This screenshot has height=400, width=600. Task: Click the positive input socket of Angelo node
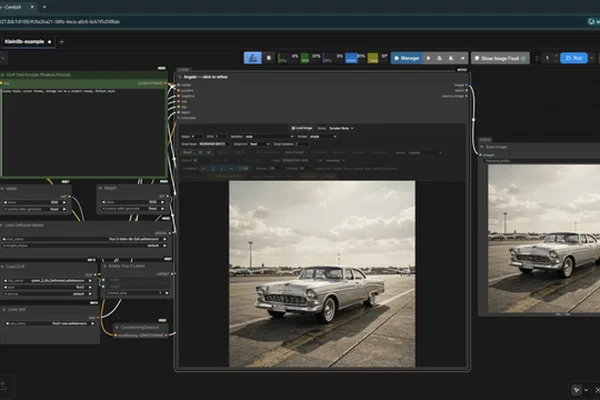click(179, 91)
